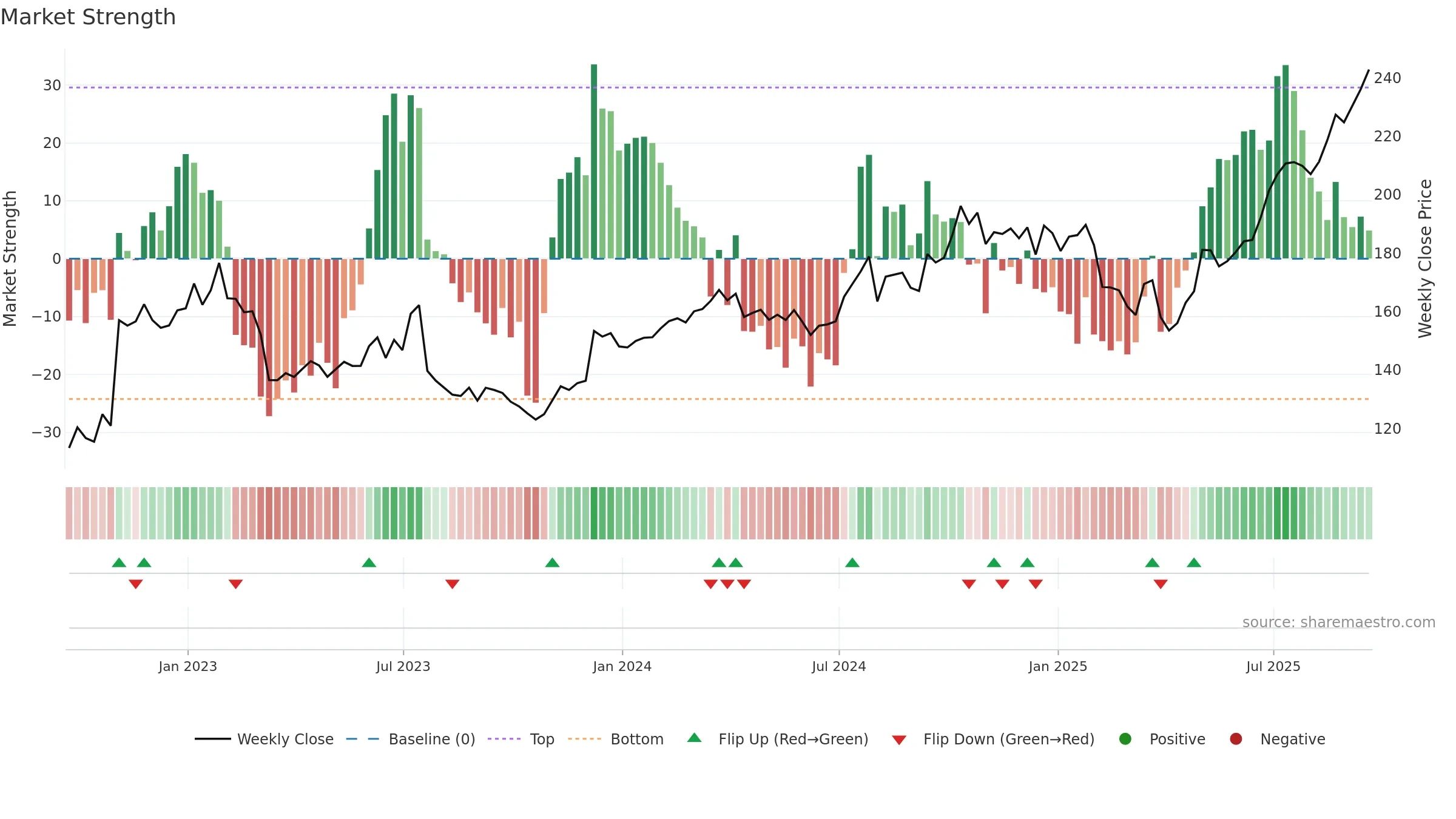Click the green Flip Up triangle legend icon
1456x819 pixels.
[x=695, y=738]
